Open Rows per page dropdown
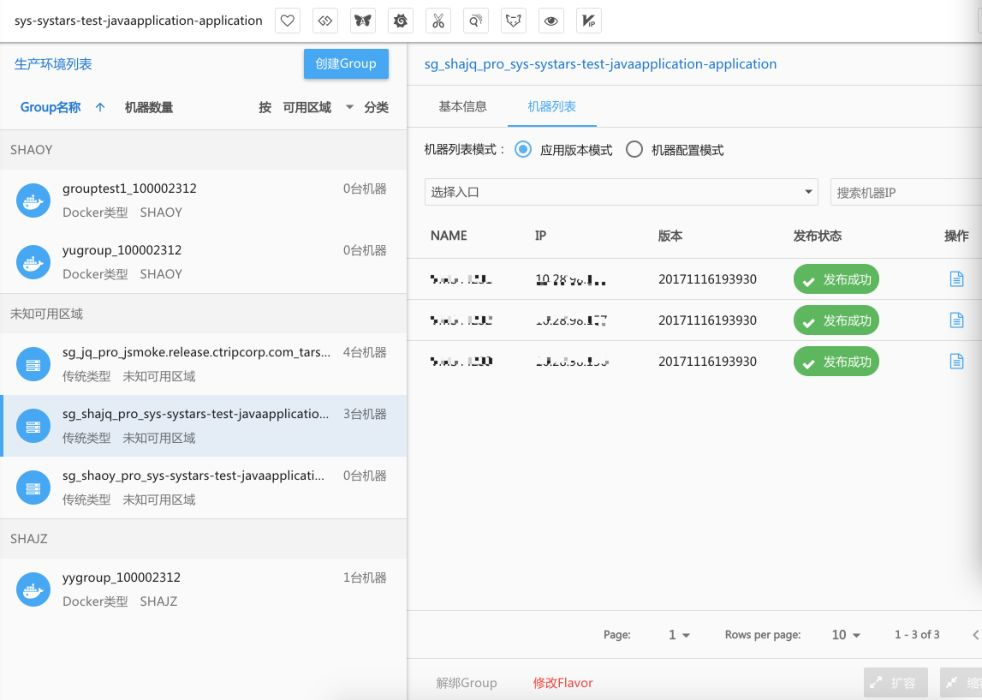The image size is (982, 700). pos(845,635)
